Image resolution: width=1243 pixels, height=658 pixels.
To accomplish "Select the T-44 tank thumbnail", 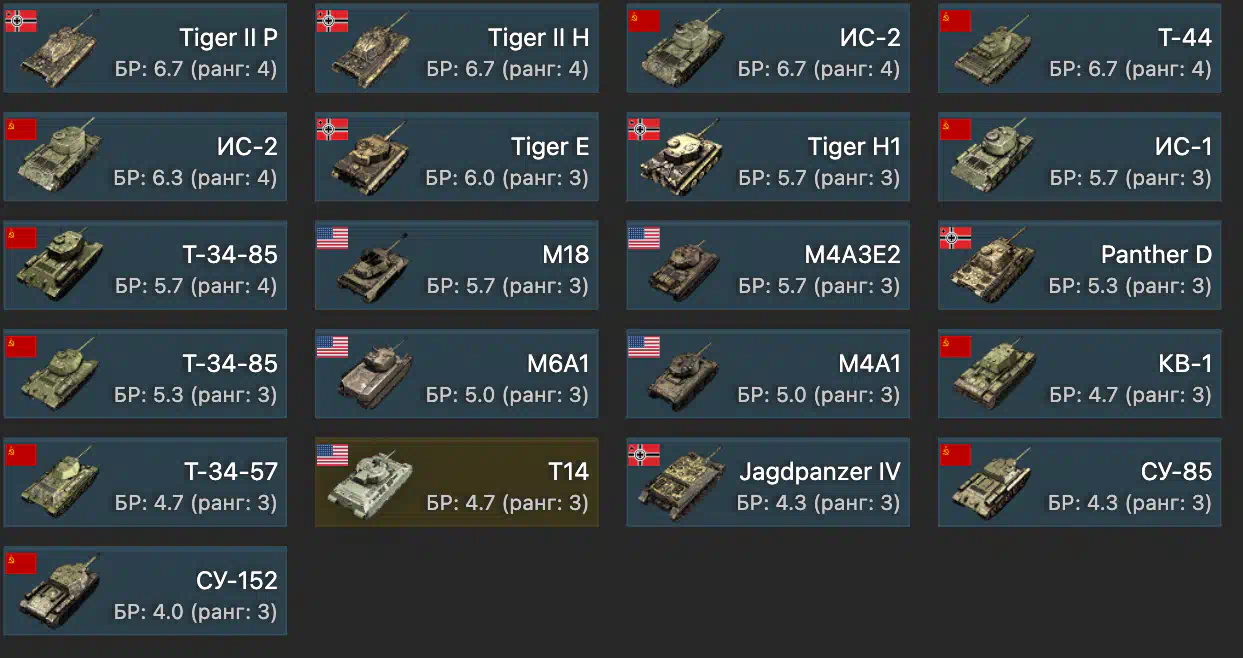I will (994, 54).
